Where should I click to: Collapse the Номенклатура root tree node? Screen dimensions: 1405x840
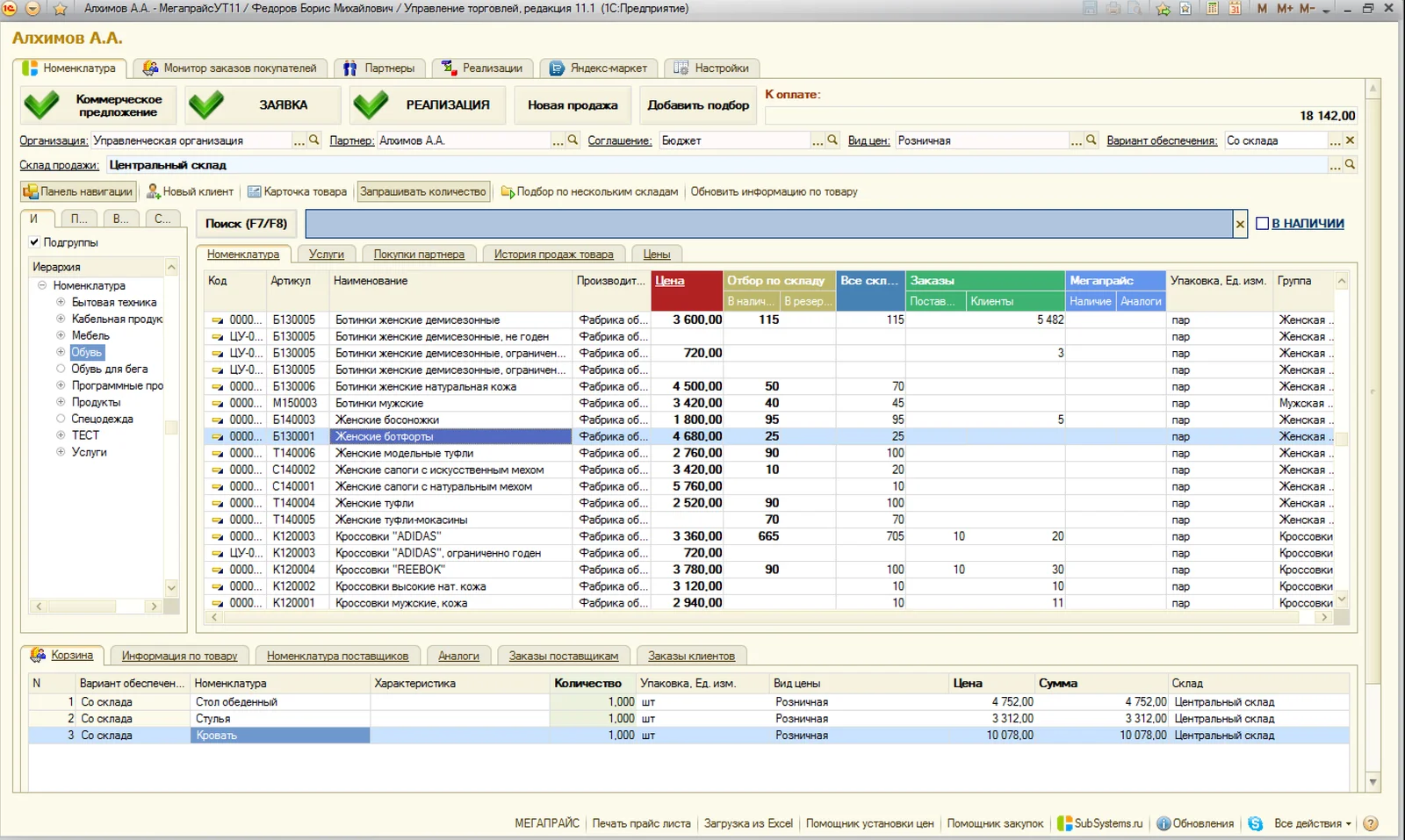click(41, 285)
